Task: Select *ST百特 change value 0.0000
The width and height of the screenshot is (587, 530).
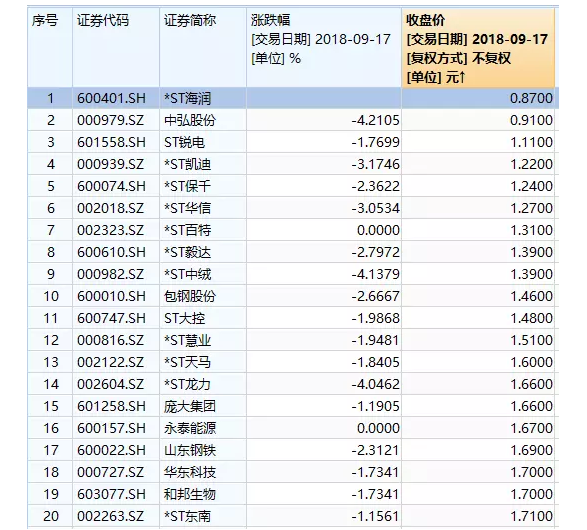Action: tap(324, 230)
